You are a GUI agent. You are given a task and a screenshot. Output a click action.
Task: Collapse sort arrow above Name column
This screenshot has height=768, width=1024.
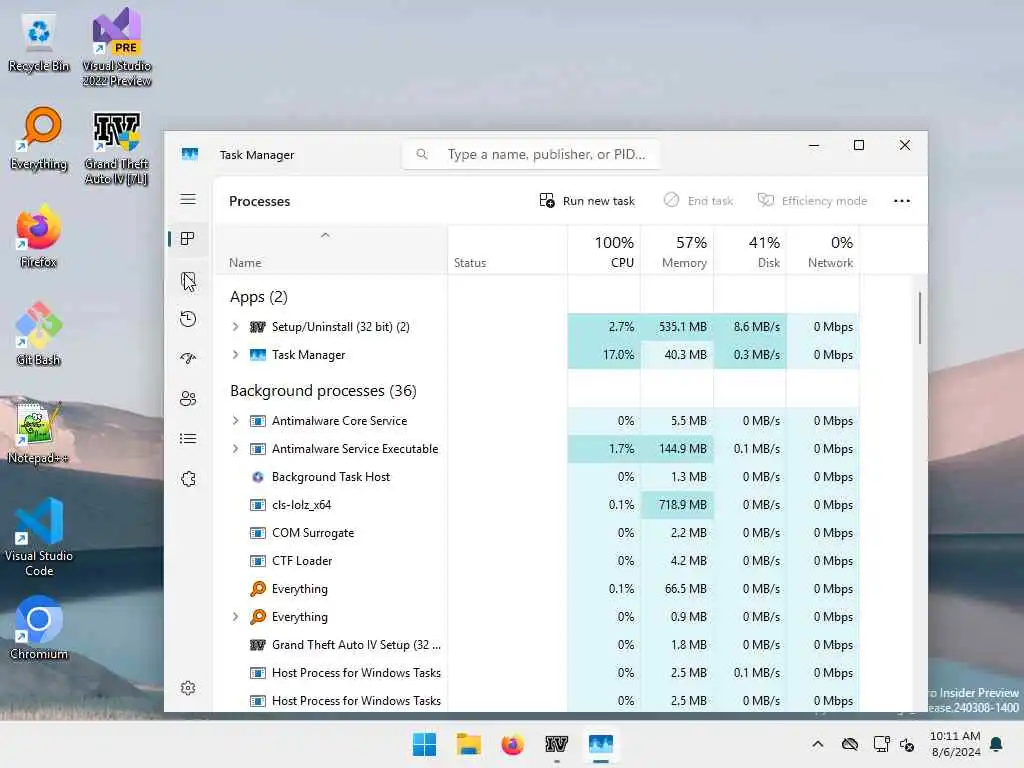pos(325,235)
